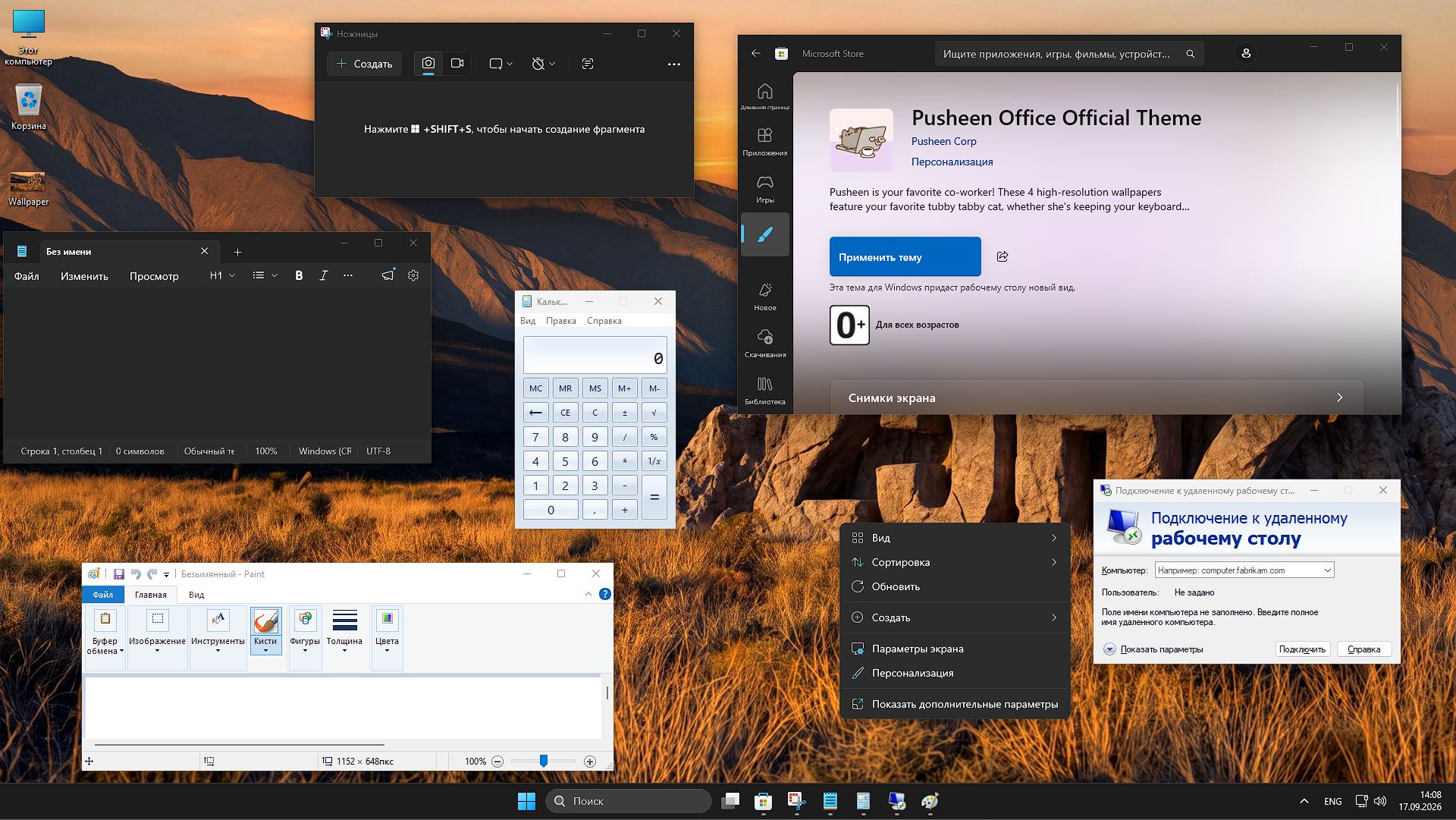Open Apps section in Microsoft Store sidebar
The width and height of the screenshot is (1456, 820).
(x=765, y=141)
